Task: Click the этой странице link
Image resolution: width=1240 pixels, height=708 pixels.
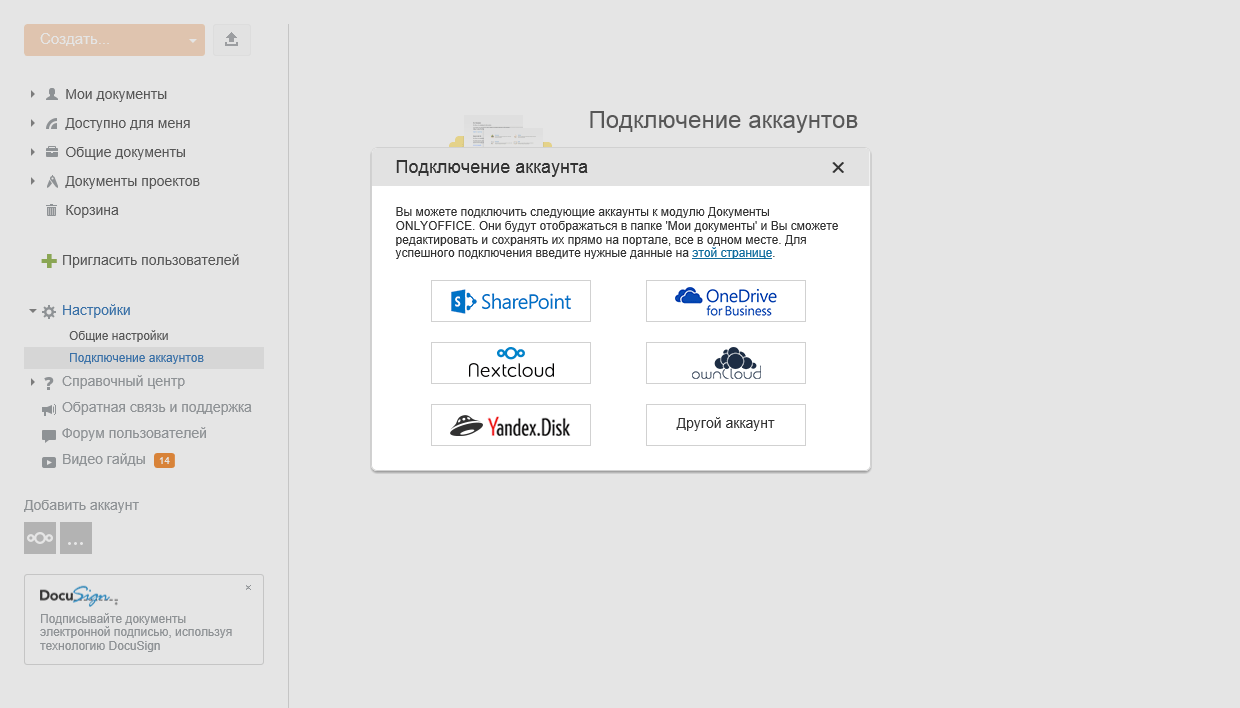Action: pos(732,253)
